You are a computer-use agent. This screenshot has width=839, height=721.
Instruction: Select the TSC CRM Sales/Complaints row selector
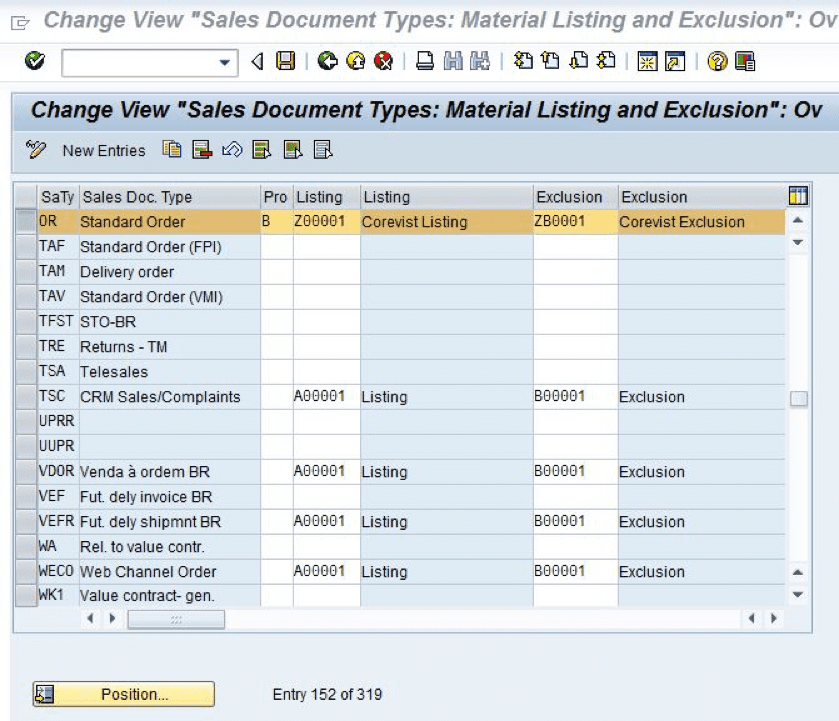26,397
